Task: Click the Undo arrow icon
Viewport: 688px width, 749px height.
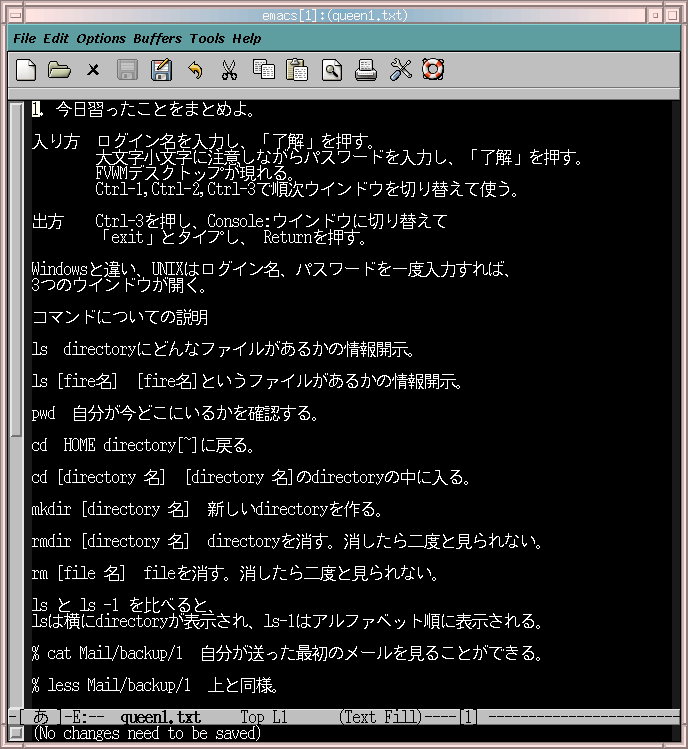Action: (x=195, y=70)
